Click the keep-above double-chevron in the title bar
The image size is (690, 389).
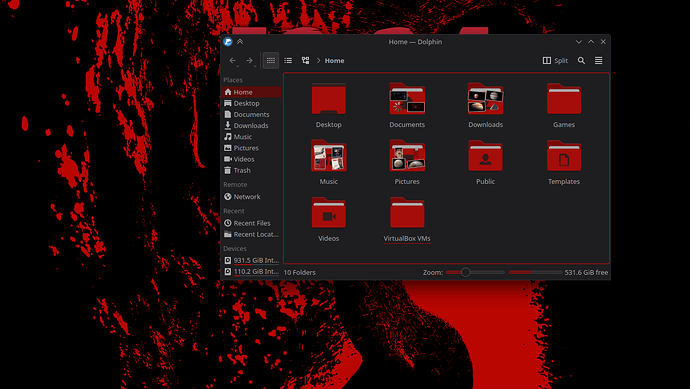click(240, 42)
